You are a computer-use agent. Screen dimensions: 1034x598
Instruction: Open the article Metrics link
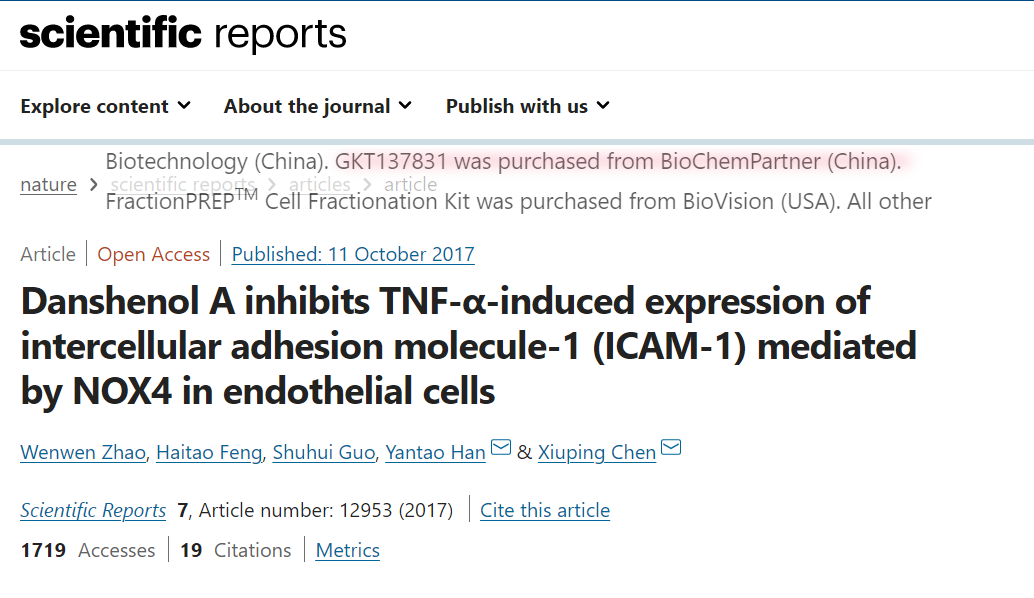(x=348, y=550)
